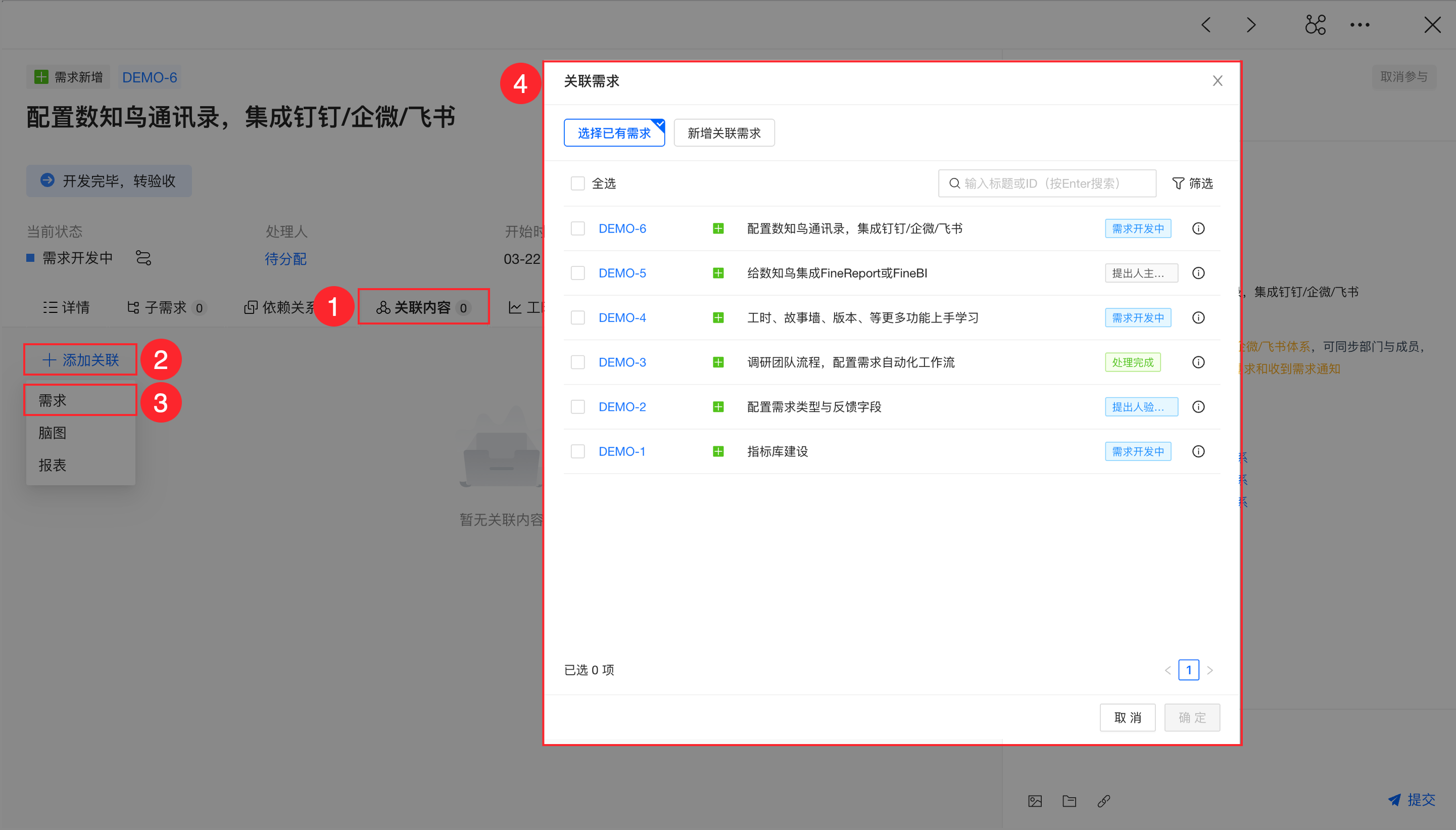Click the folder attachment icon in comment bar
Screen dimensions: 1456x830
tap(1069, 801)
